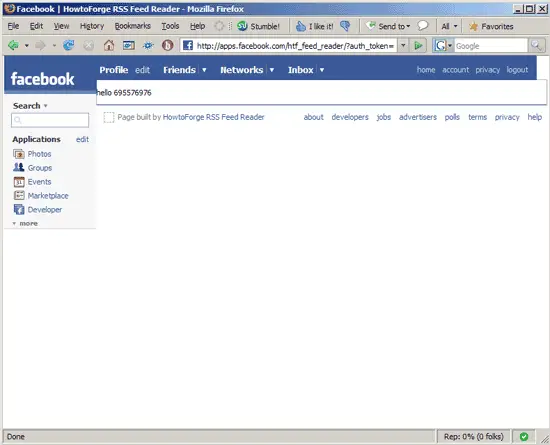Open the Help menu
Viewport: 550px width, 445px height.
coord(197,26)
